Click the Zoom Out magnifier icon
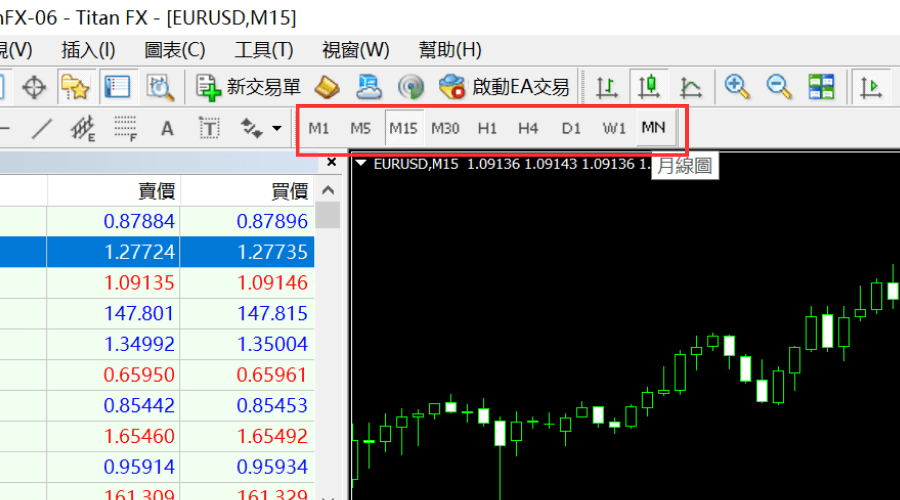Viewport: 900px width, 500px height. (x=779, y=87)
